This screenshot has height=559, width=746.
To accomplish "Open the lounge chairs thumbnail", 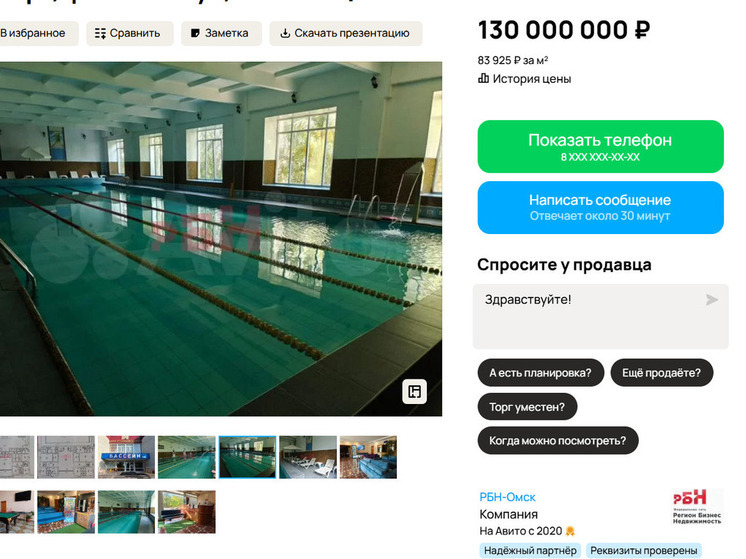I will [x=308, y=457].
